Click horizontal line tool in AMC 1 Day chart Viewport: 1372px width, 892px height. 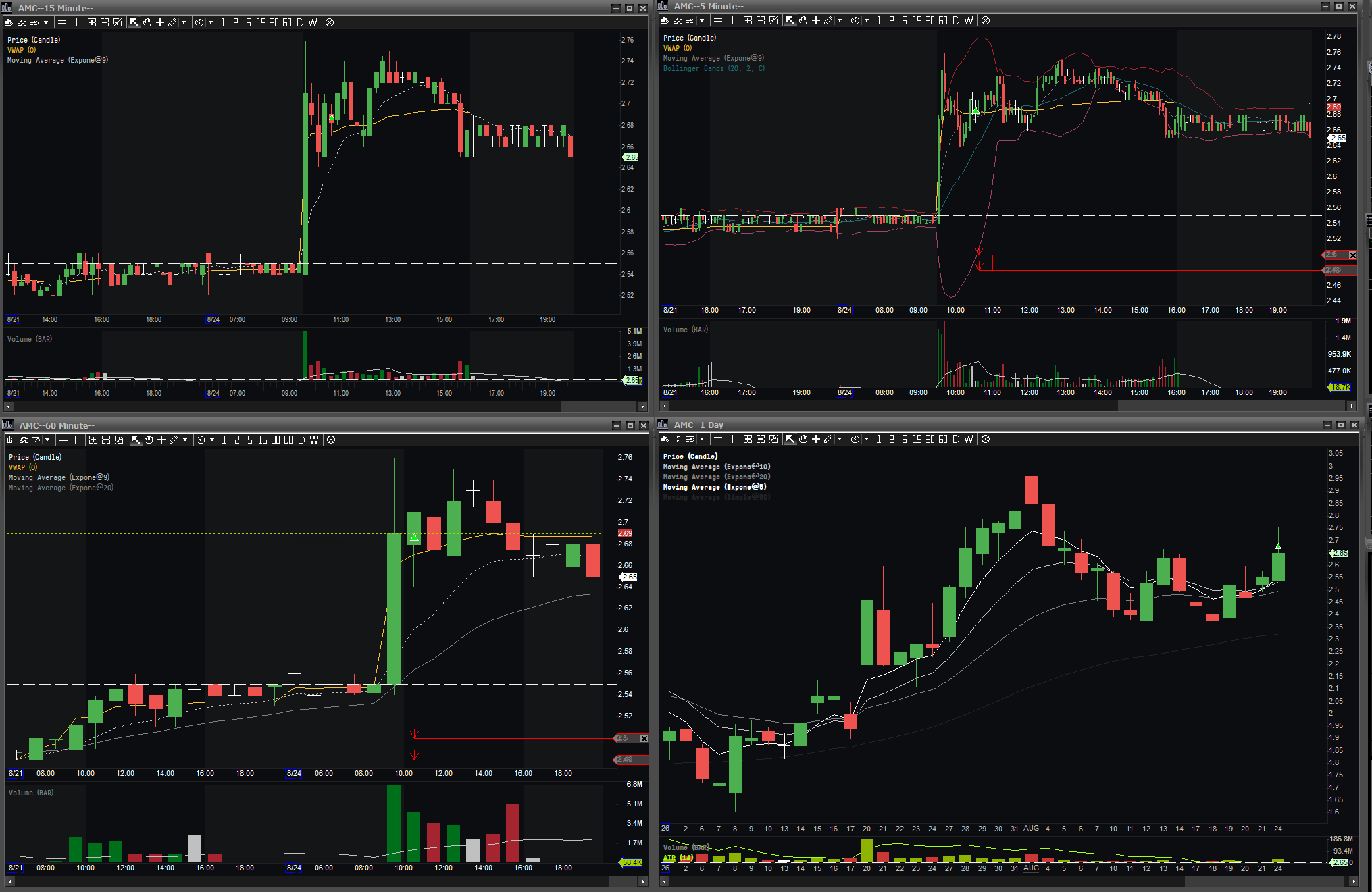718,439
